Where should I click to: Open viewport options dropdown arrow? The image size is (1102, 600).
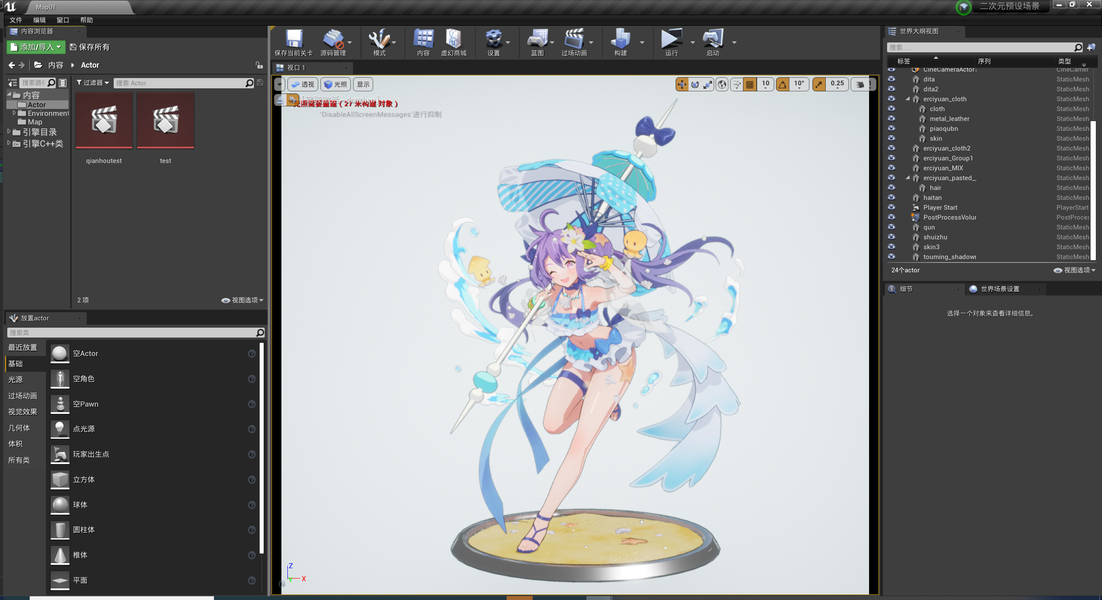[x=279, y=84]
